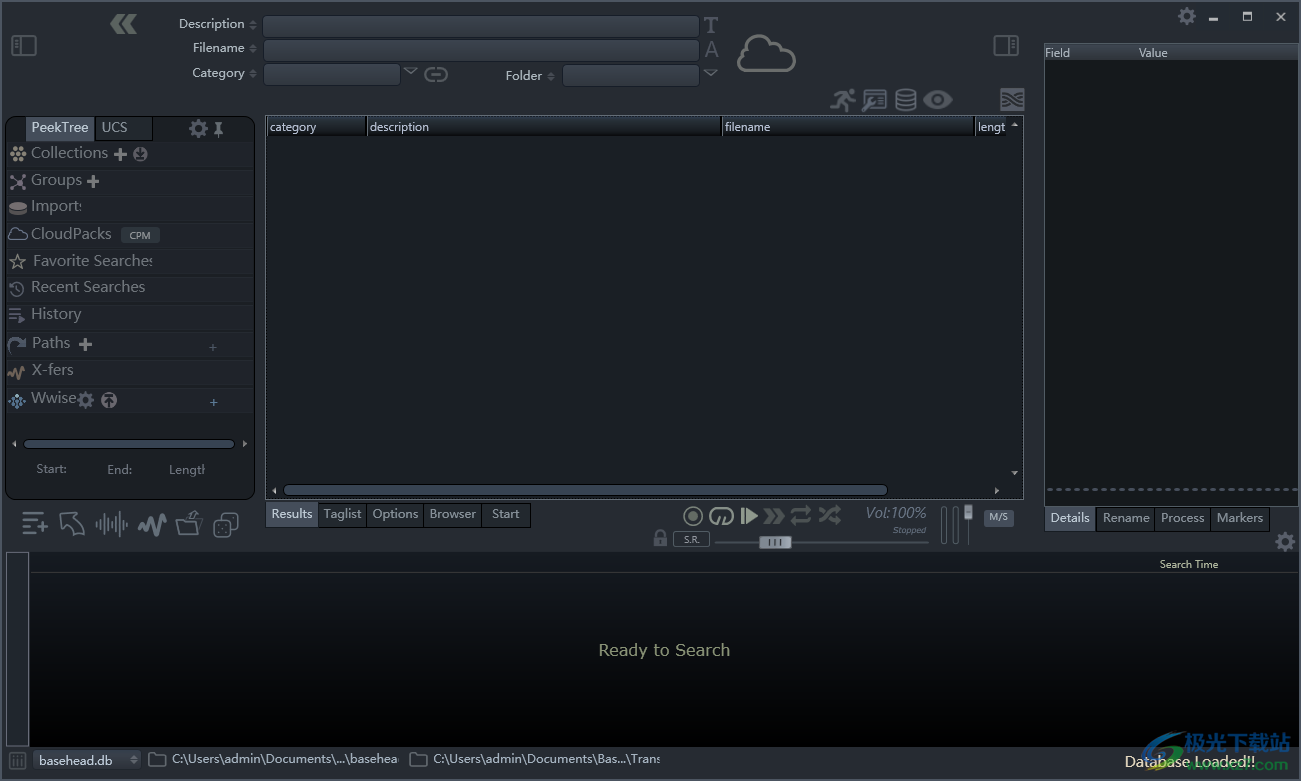Open the Folder combo box
The image size is (1301, 781).
[630, 76]
